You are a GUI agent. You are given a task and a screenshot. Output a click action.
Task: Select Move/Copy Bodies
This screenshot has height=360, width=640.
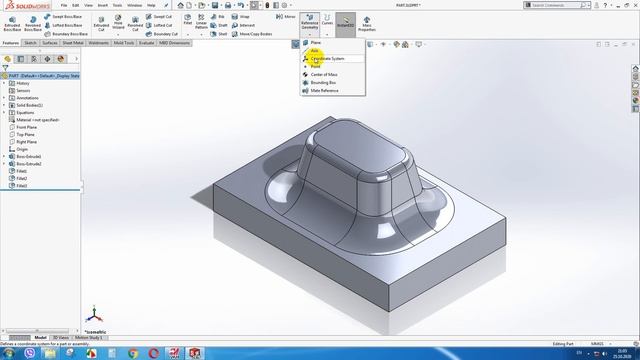[x=252, y=34]
